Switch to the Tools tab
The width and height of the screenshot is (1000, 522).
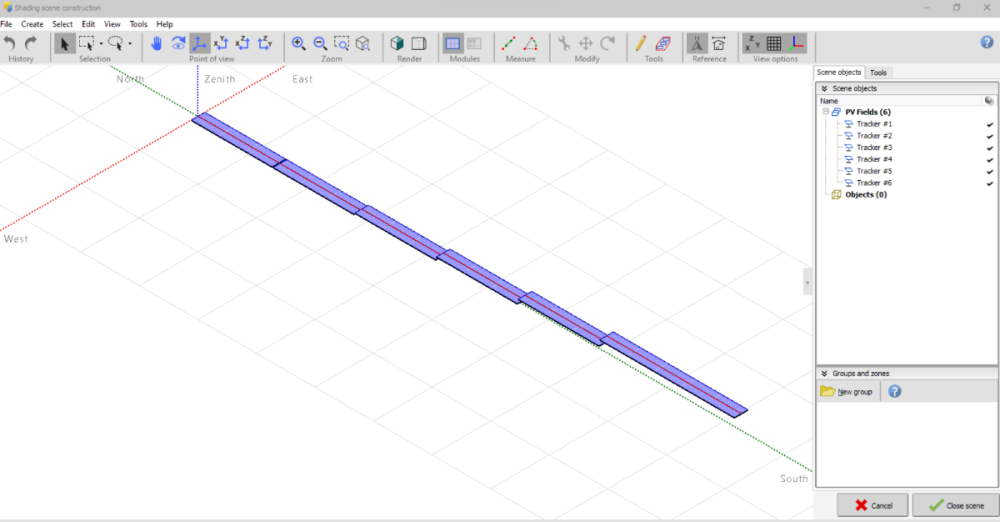(877, 73)
